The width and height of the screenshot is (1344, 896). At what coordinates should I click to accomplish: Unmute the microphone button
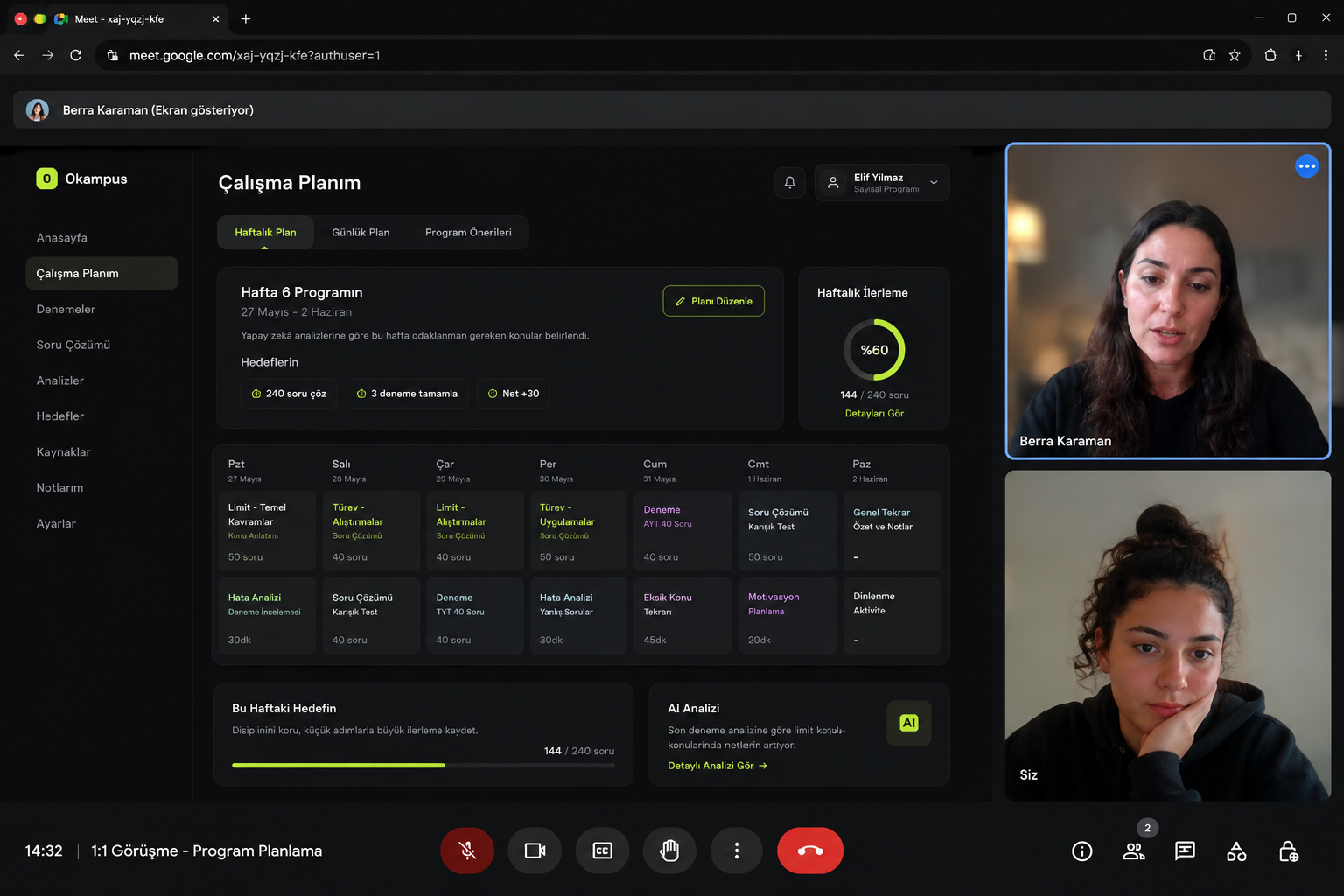[x=467, y=850]
